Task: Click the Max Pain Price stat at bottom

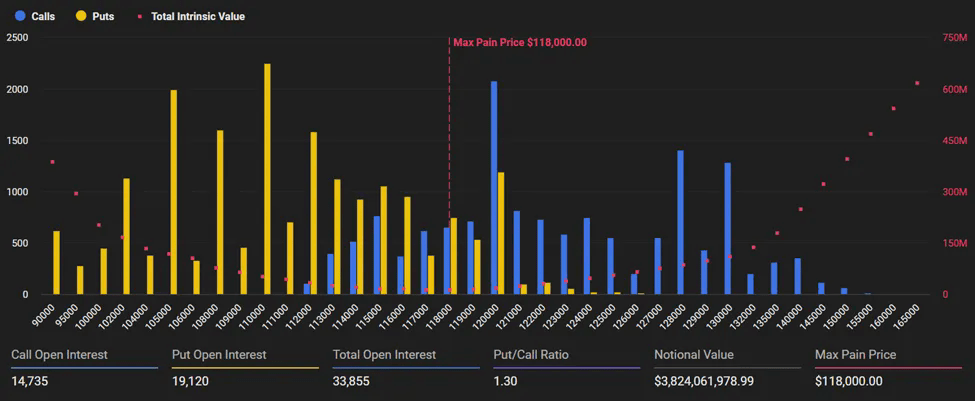Action: click(889, 368)
